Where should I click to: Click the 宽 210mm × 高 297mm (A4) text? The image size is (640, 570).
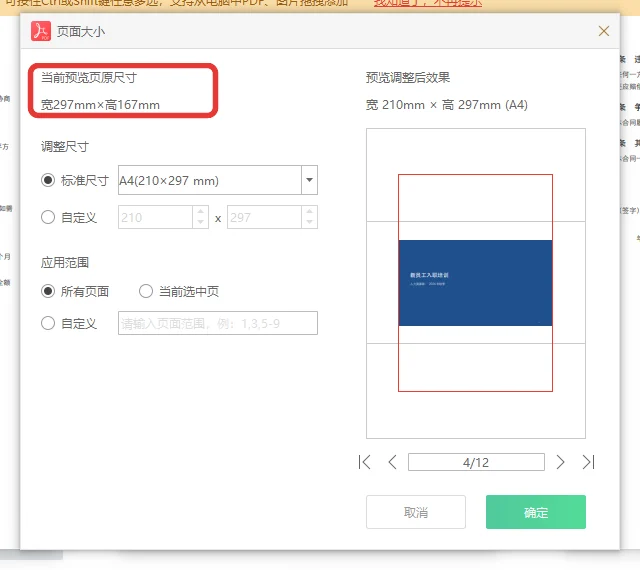pos(447,105)
